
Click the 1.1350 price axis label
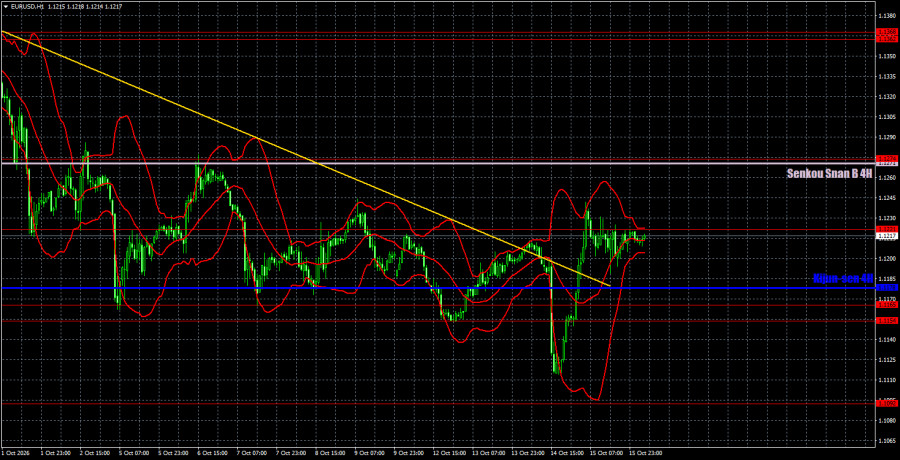point(885,56)
